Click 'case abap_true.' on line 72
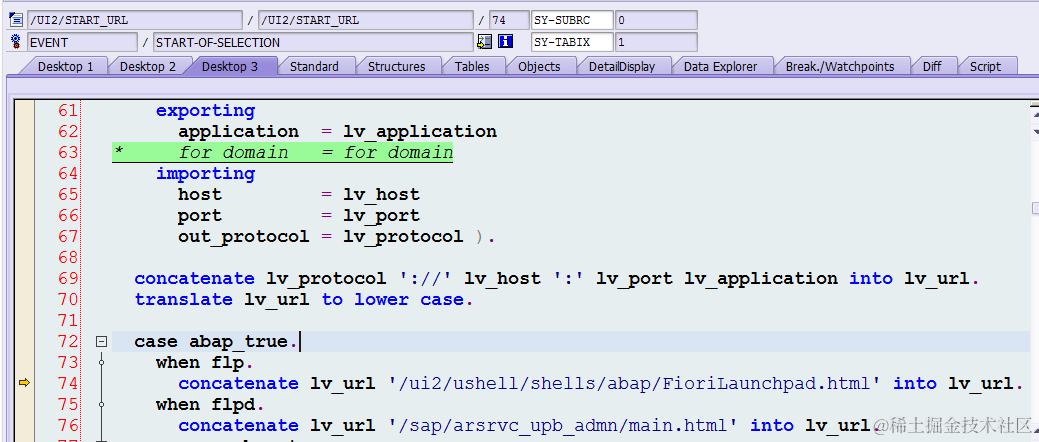The width and height of the screenshot is (1039, 442). (x=217, y=342)
